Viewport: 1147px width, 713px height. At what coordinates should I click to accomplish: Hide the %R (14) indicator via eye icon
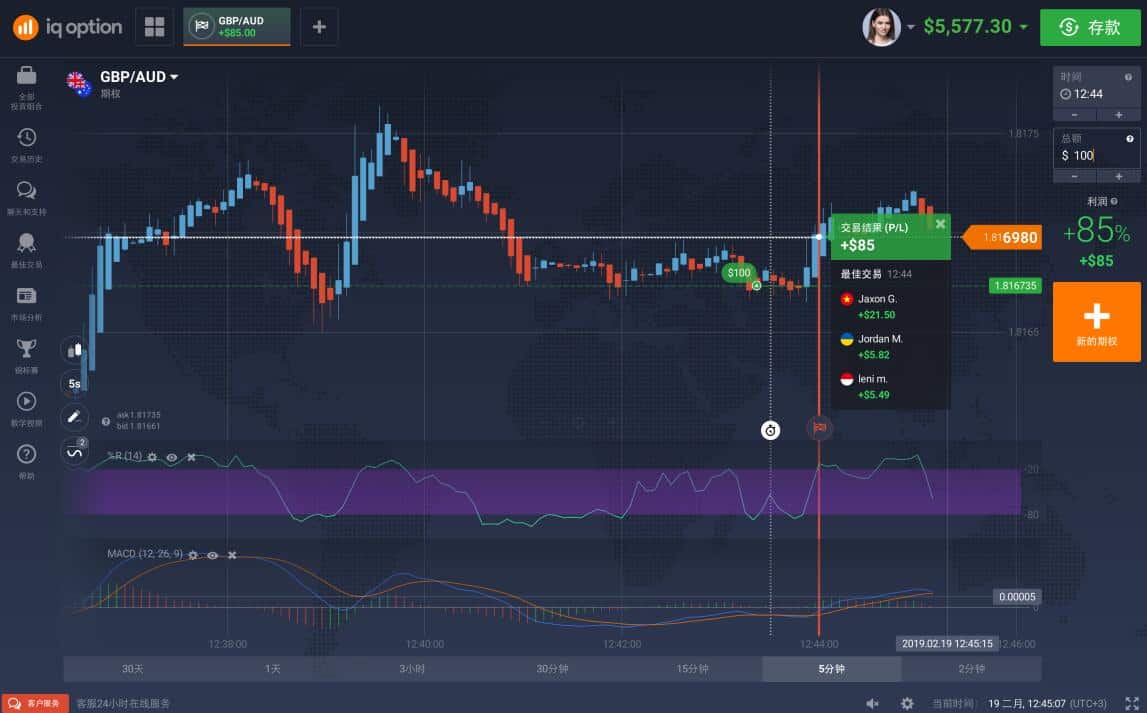tap(171, 457)
